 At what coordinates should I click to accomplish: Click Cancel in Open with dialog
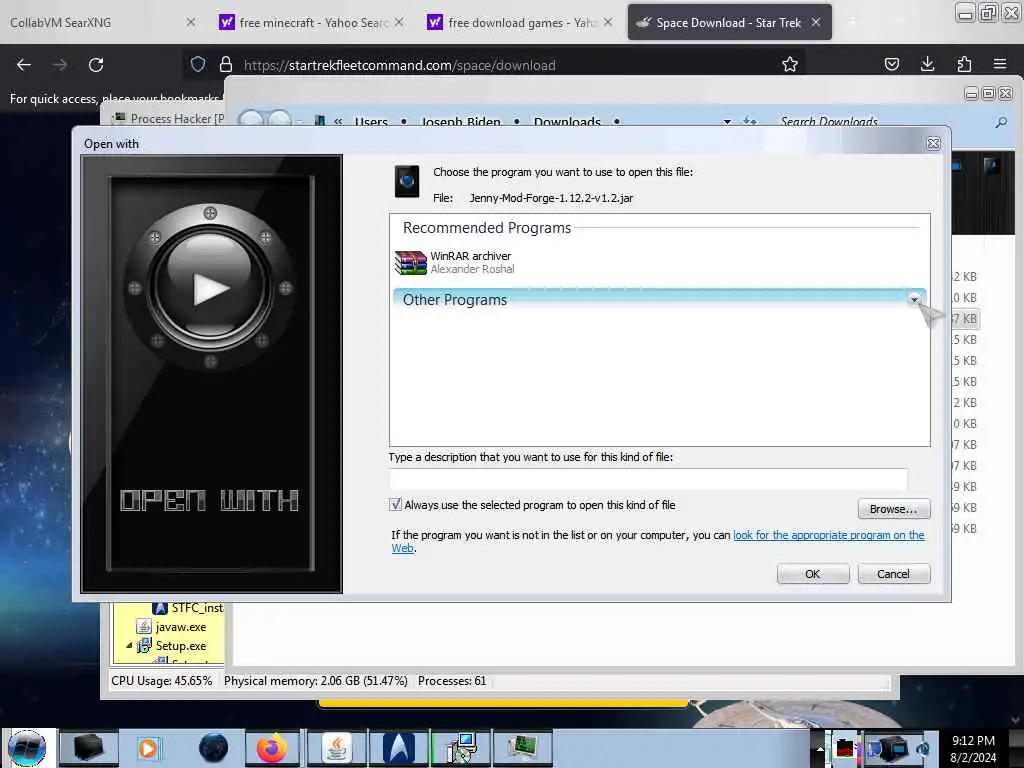pyautogui.click(x=893, y=573)
